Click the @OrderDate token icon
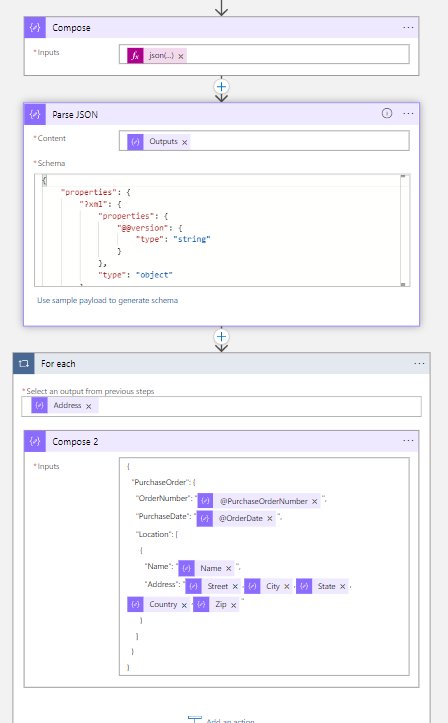 pos(205,519)
